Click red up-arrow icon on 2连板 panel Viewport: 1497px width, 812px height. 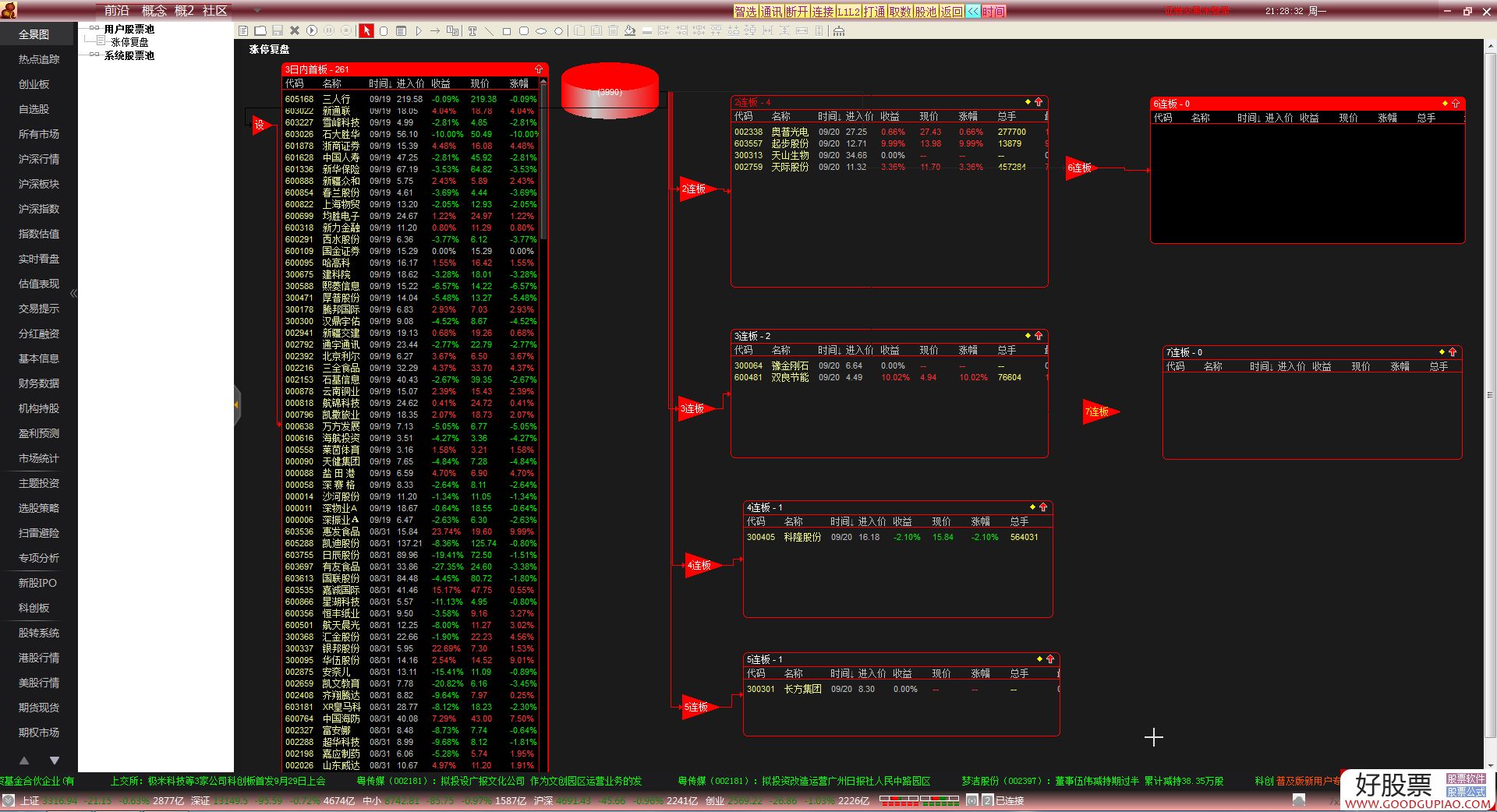point(1039,102)
